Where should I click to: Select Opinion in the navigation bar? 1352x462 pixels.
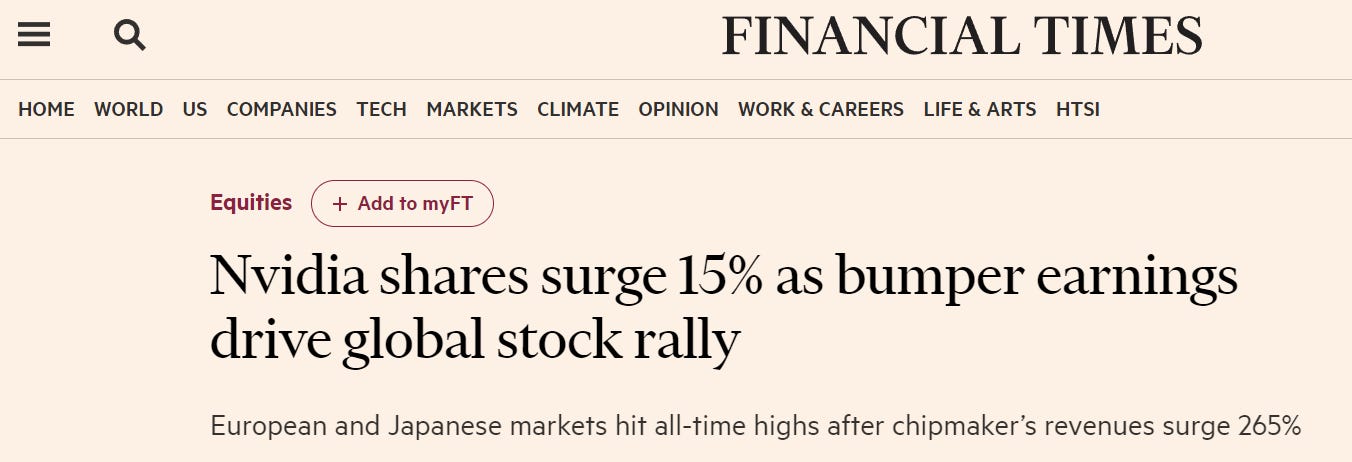(x=678, y=110)
